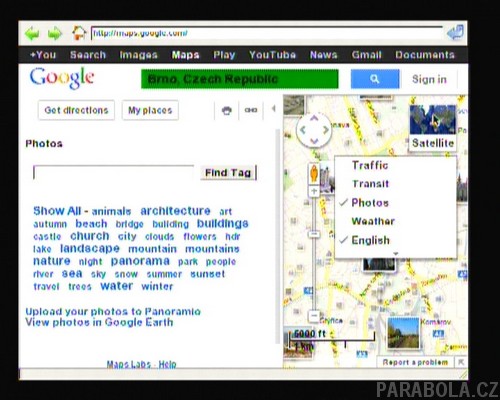The image size is (500, 400).
Task: Click the zoom in plus button
Action: [x=314, y=191]
